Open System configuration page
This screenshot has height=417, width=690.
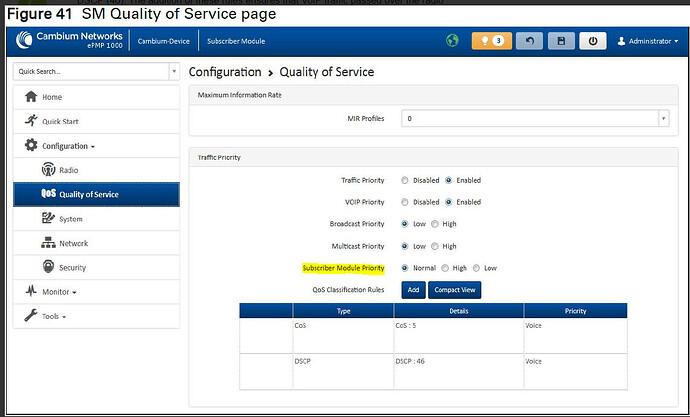click(96, 219)
